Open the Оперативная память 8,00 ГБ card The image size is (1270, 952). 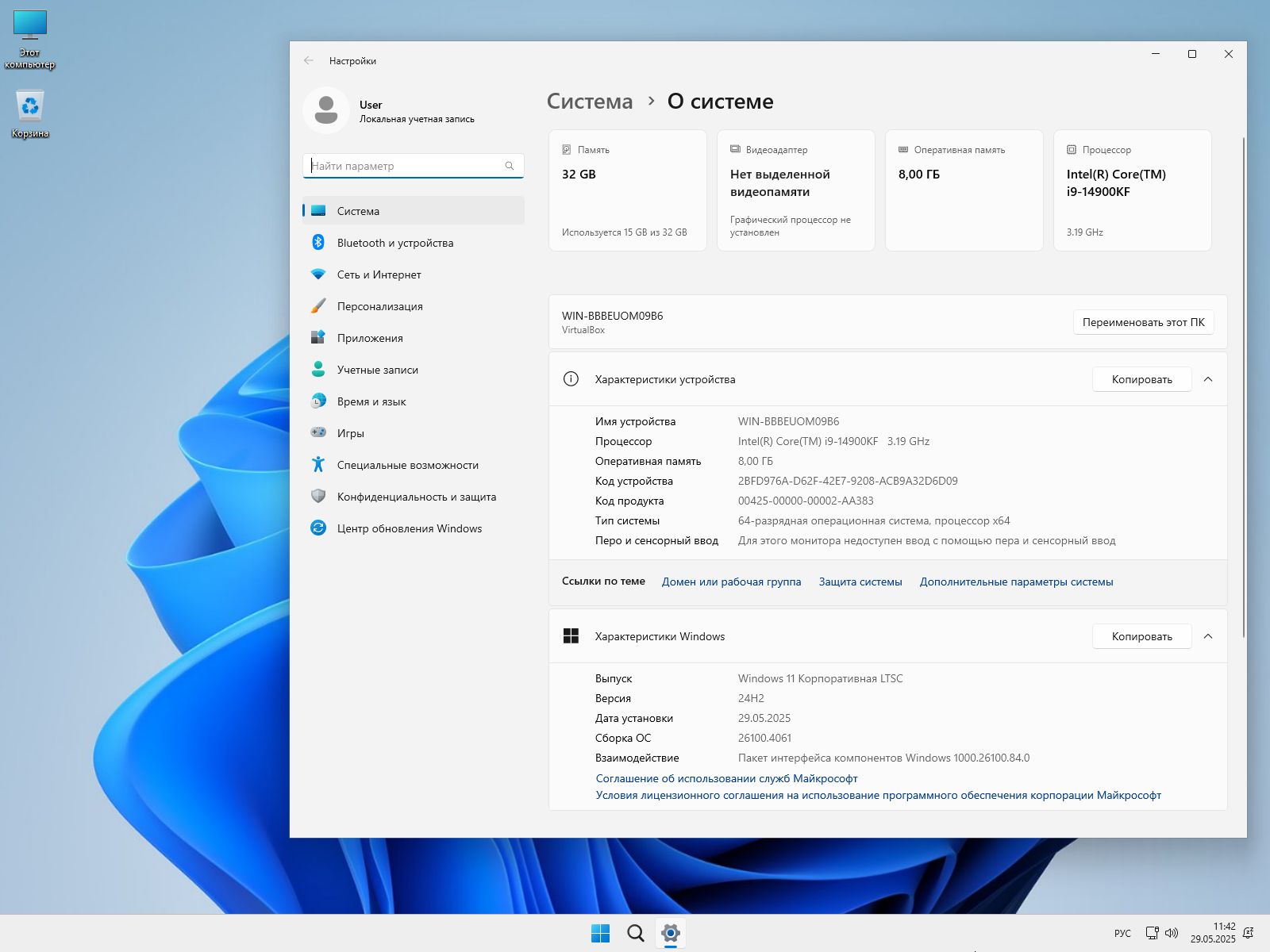pos(964,190)
